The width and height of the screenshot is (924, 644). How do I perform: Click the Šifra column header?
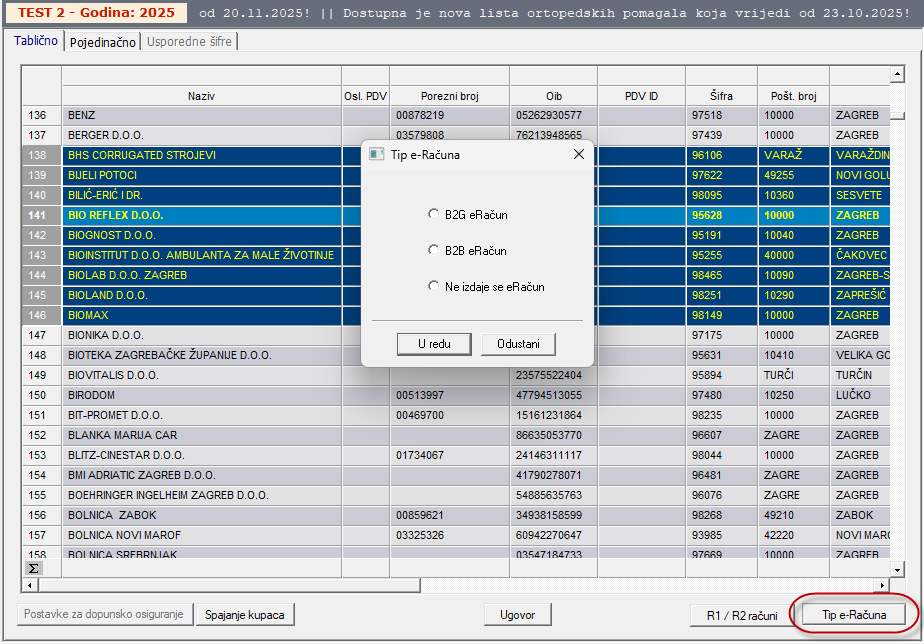(721, 96)
